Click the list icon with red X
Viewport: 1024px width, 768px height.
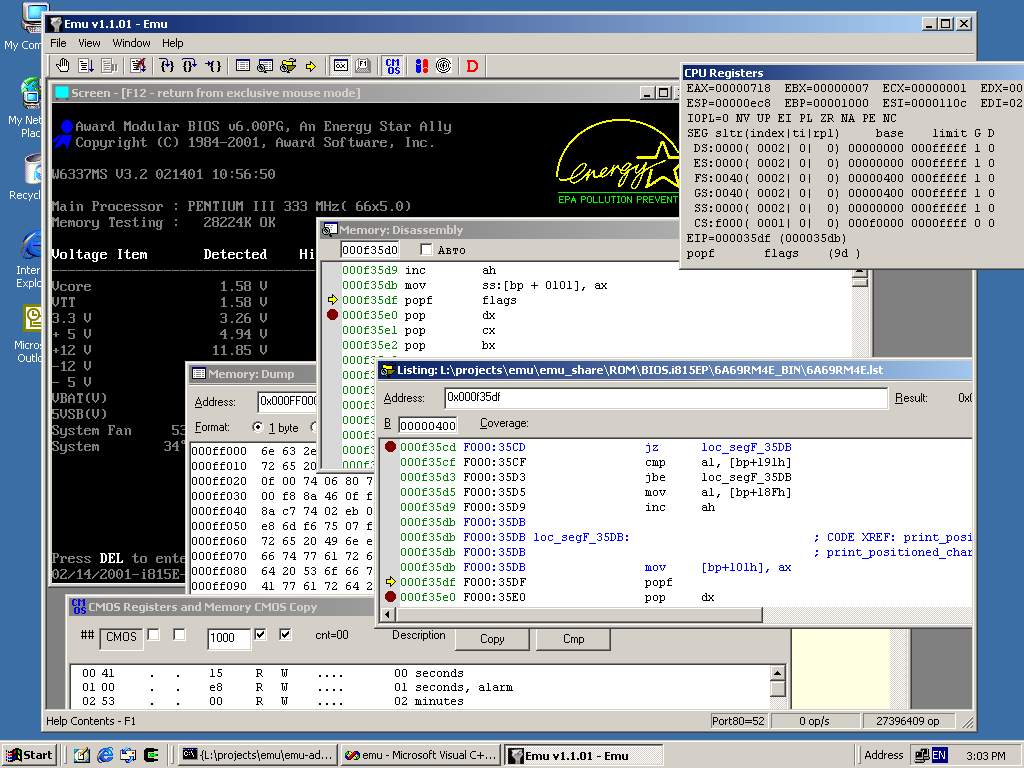(x=138, y=65)
